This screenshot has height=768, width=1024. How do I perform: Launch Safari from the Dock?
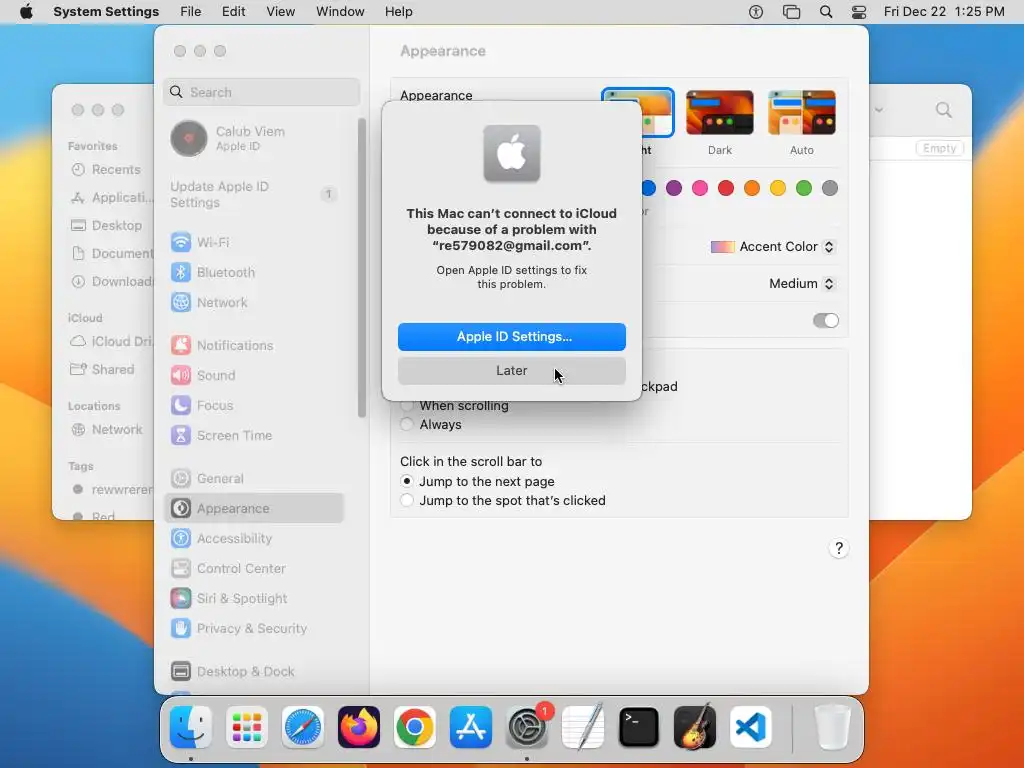(x=303, y=727)
